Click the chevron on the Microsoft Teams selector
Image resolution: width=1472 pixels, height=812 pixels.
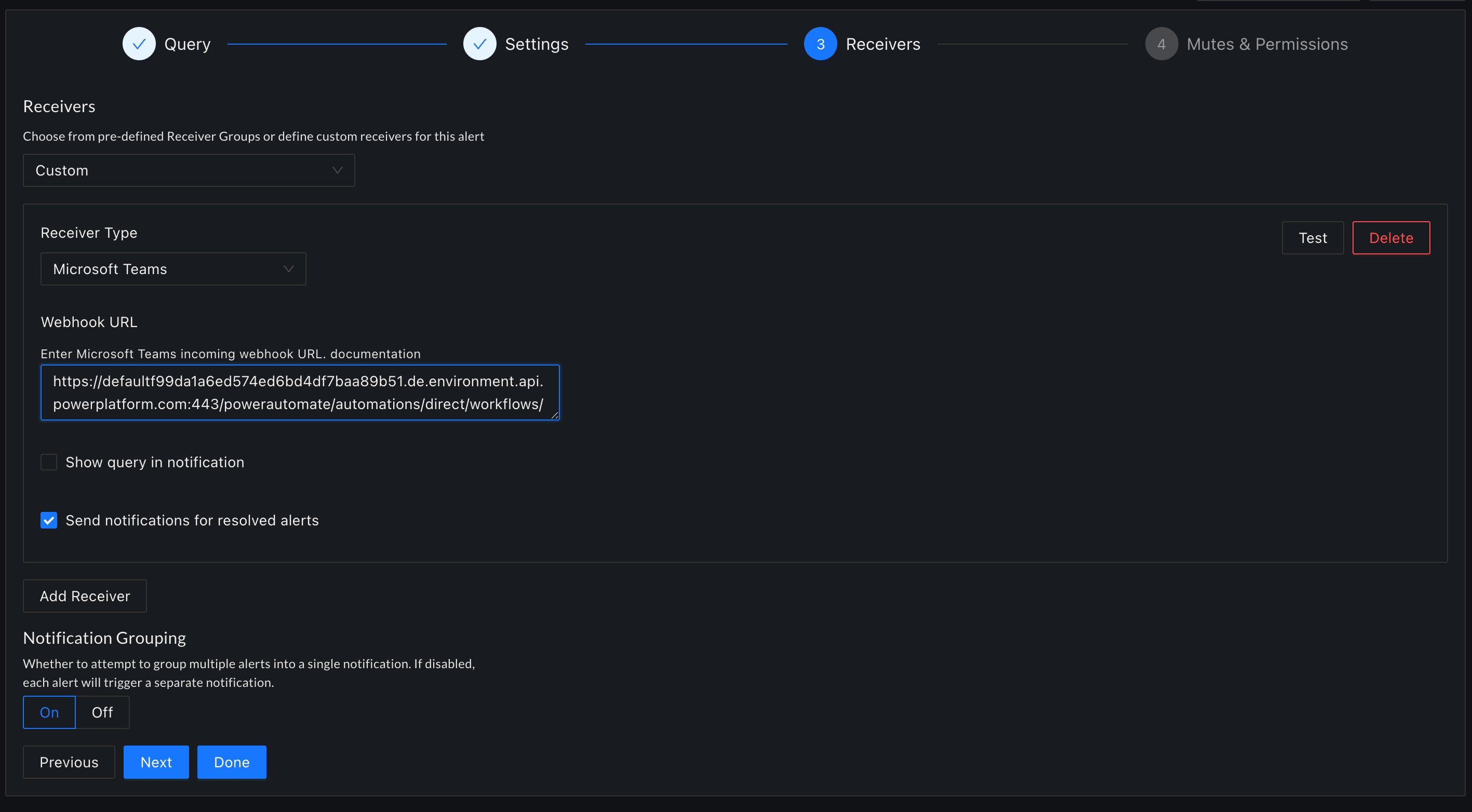tap(288, 268)
